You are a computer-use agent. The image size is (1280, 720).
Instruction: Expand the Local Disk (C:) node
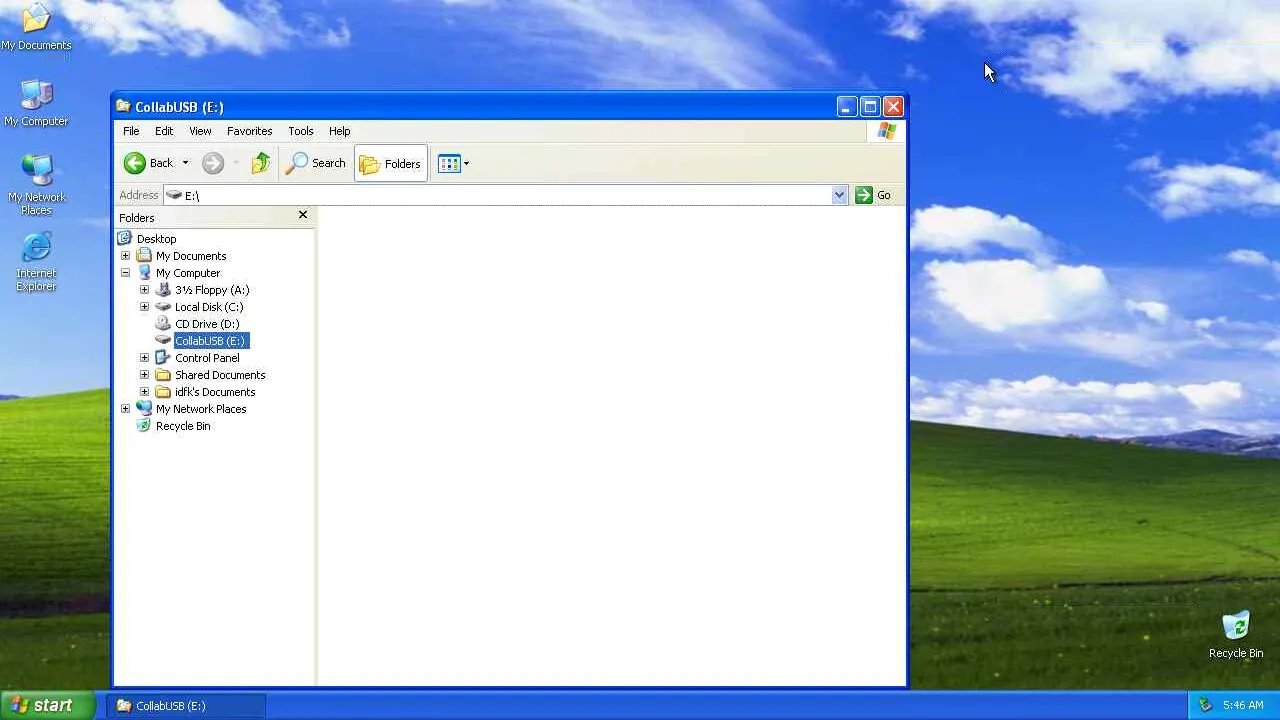tap(144, 307)
